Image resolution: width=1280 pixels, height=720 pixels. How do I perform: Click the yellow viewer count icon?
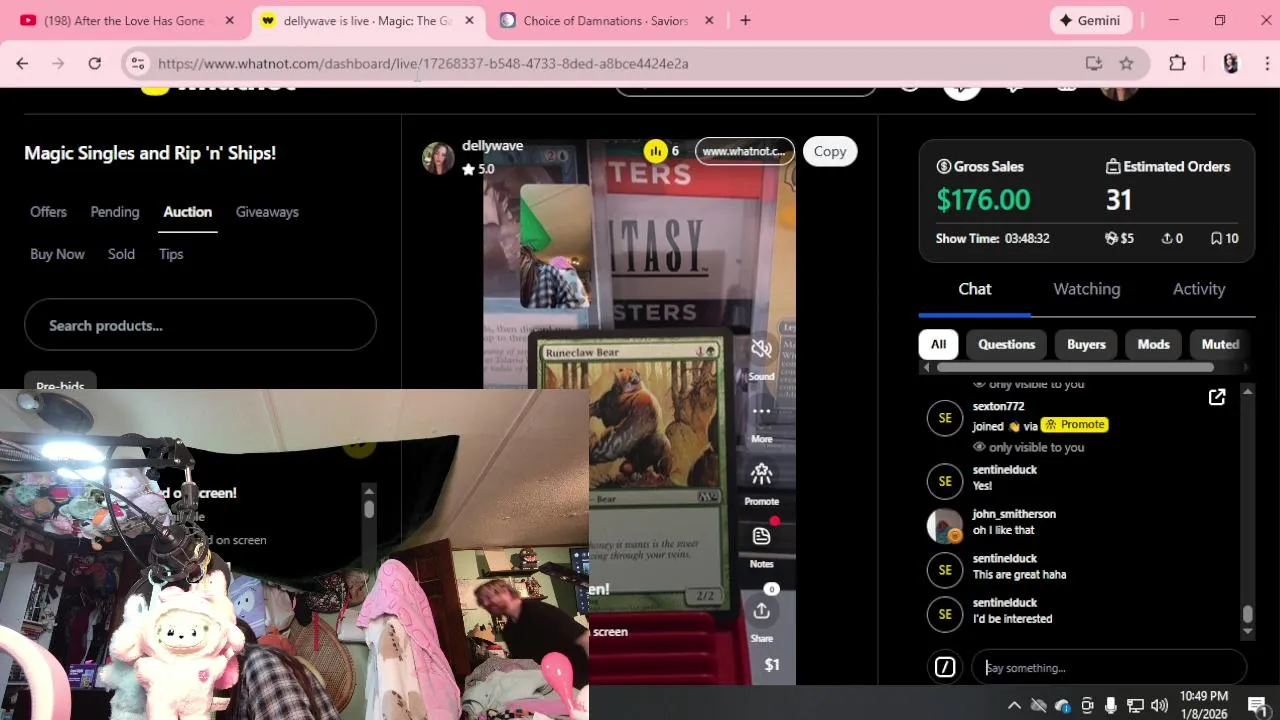655,151
